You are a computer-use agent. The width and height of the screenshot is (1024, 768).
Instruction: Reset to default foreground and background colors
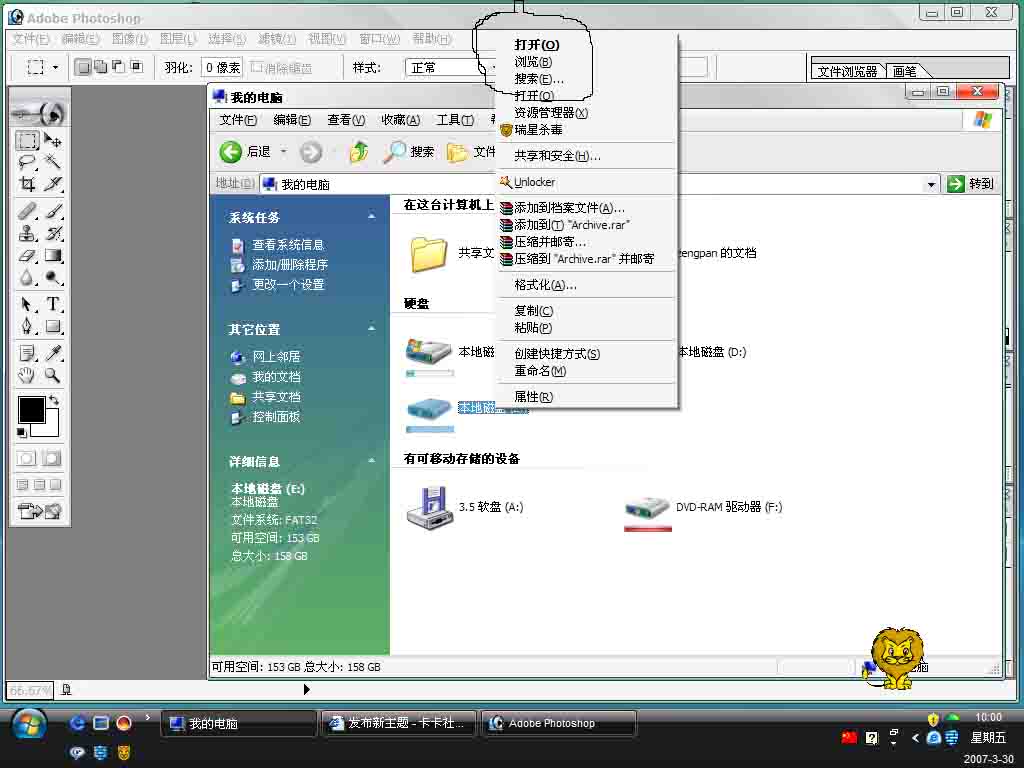21,432
